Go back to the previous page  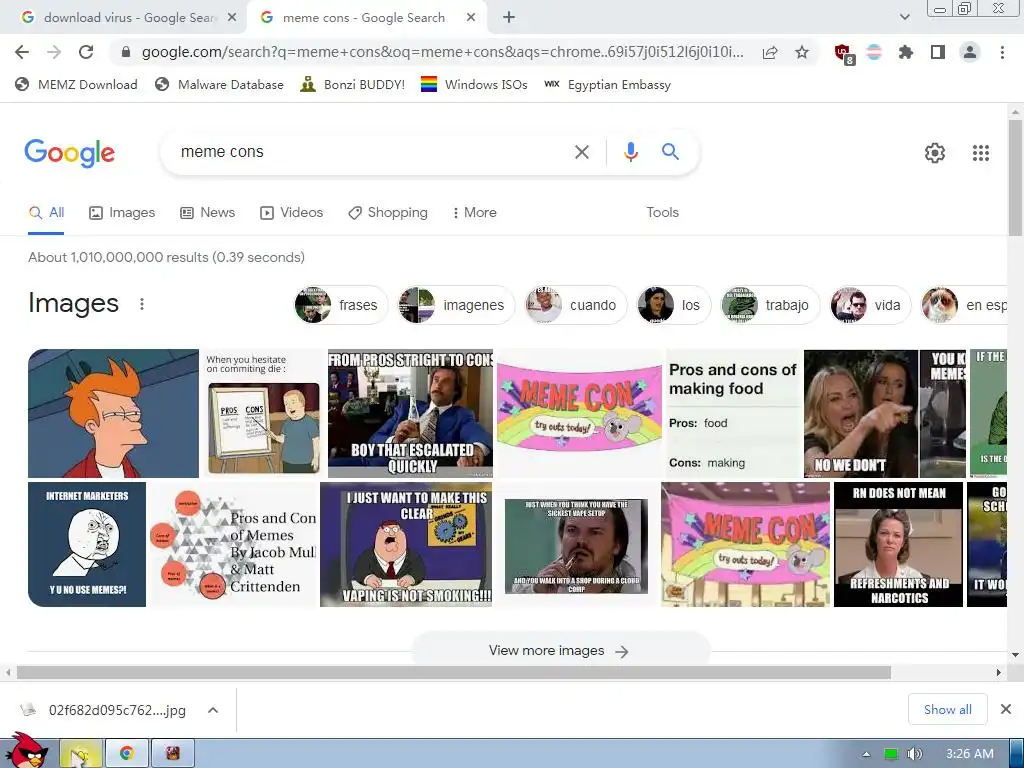click(22, 52)
